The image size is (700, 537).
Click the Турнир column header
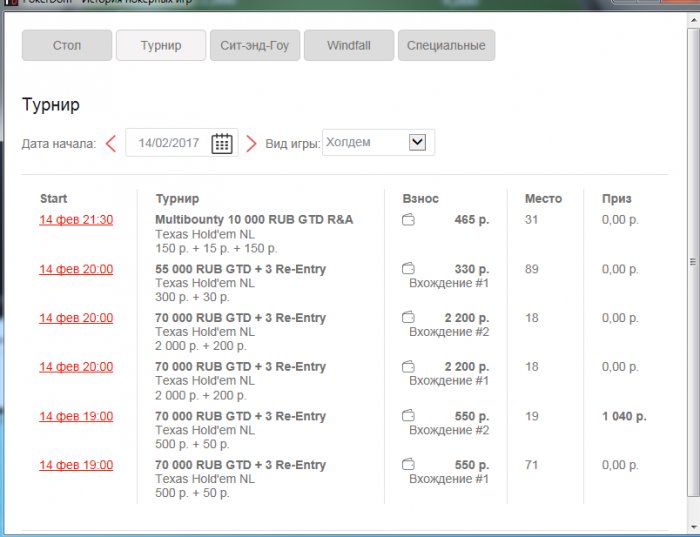tap(177, 199)
